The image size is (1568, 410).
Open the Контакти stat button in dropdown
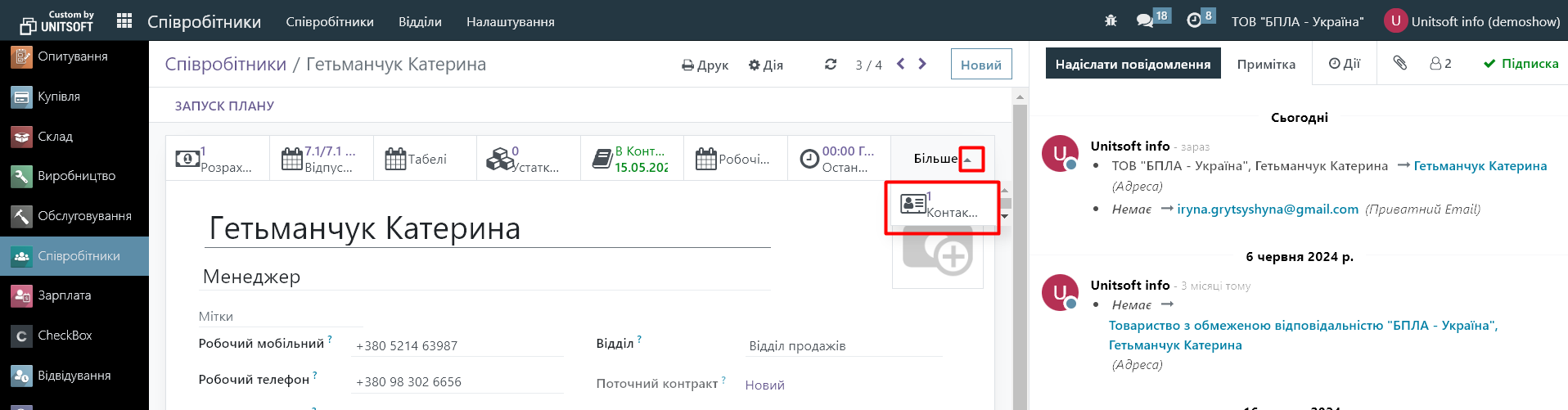[x=941, y=205]
